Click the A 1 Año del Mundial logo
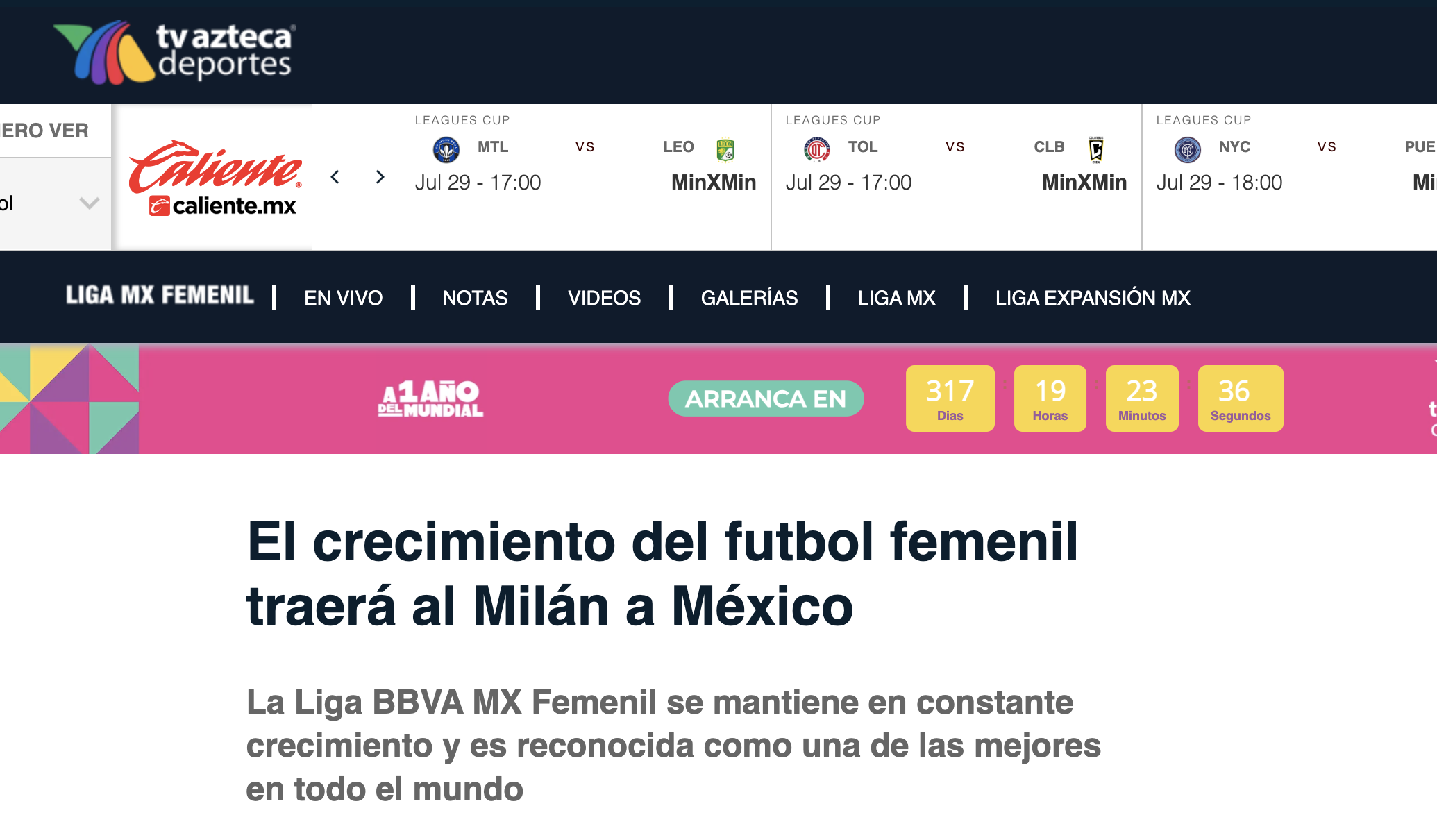This screenshot has height=840, width=1437. (x=430, y=398)
